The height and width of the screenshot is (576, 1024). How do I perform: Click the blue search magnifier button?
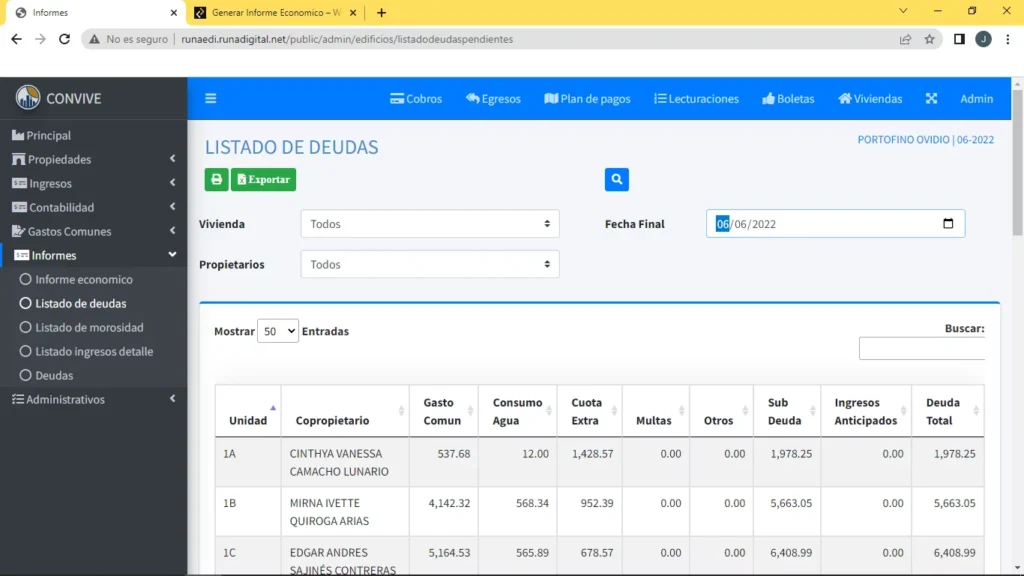point(617,180)
